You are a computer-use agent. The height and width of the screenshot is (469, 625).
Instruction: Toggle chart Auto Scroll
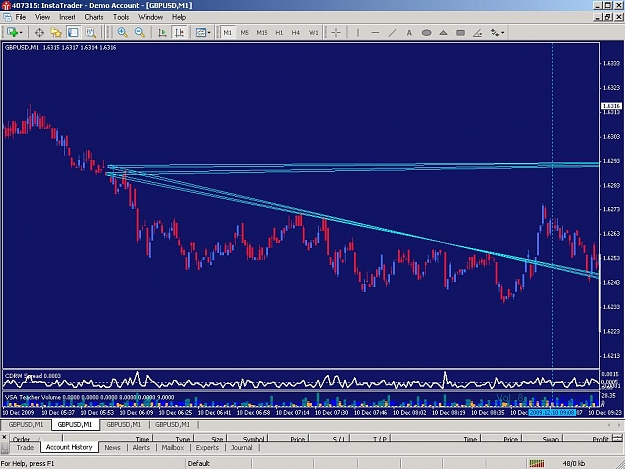tap(162, 33)
